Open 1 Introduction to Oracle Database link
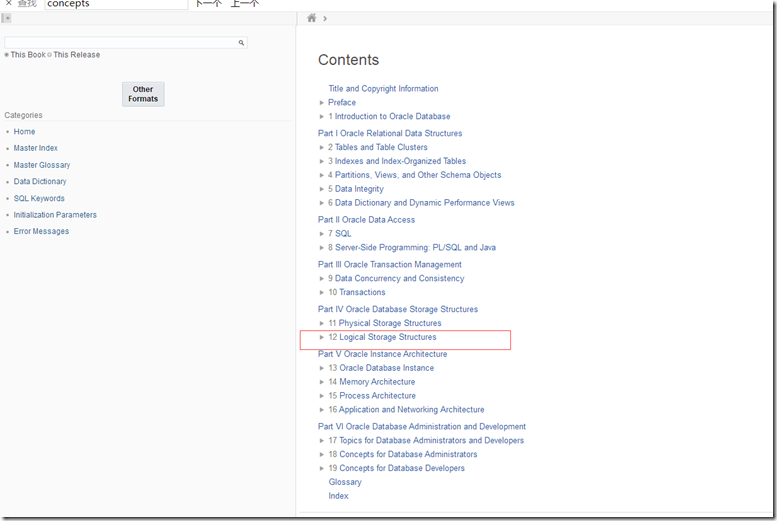Image resolution: width=777 pixels, height=521 pixels. [x=389, y=116]
